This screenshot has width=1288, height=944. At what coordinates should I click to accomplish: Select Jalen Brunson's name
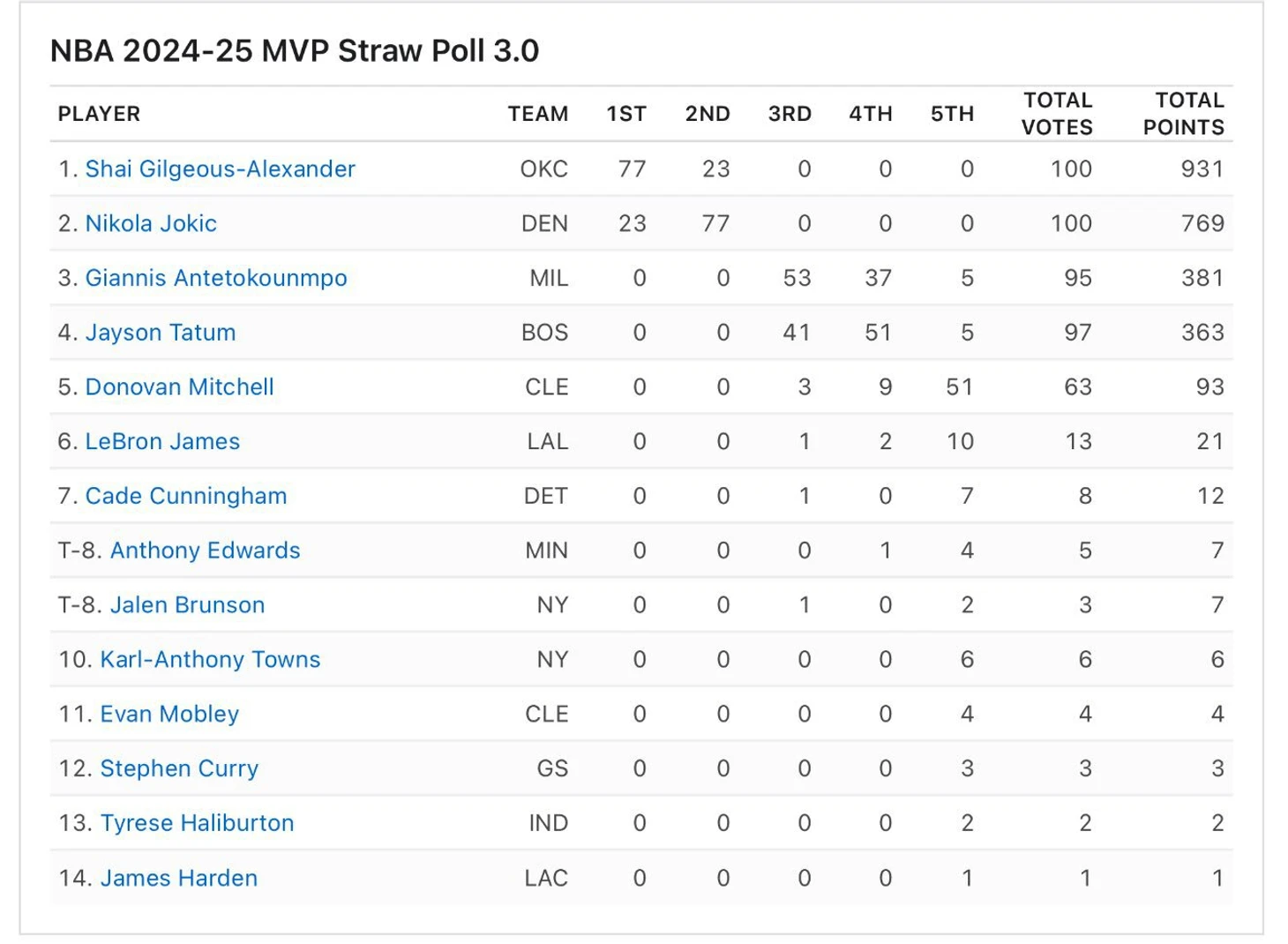pyautogui.click(x=187, y=605)
